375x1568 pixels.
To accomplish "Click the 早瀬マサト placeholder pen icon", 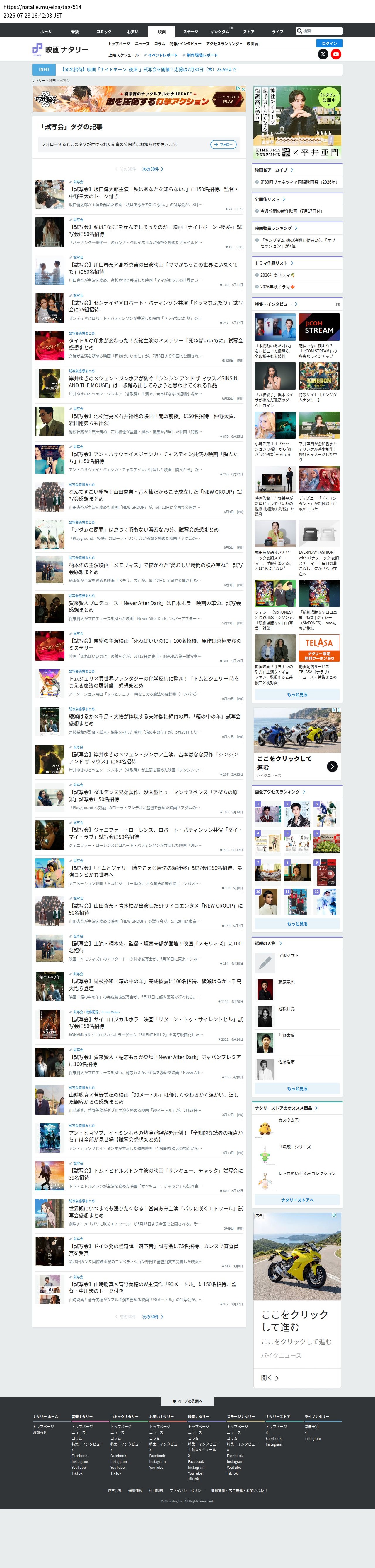I will pos(265,962).
